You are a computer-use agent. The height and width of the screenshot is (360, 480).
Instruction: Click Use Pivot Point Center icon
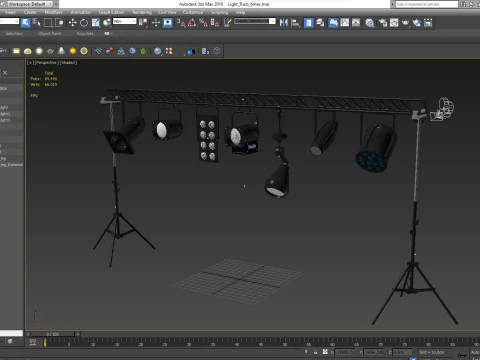[x=143, y=23]
